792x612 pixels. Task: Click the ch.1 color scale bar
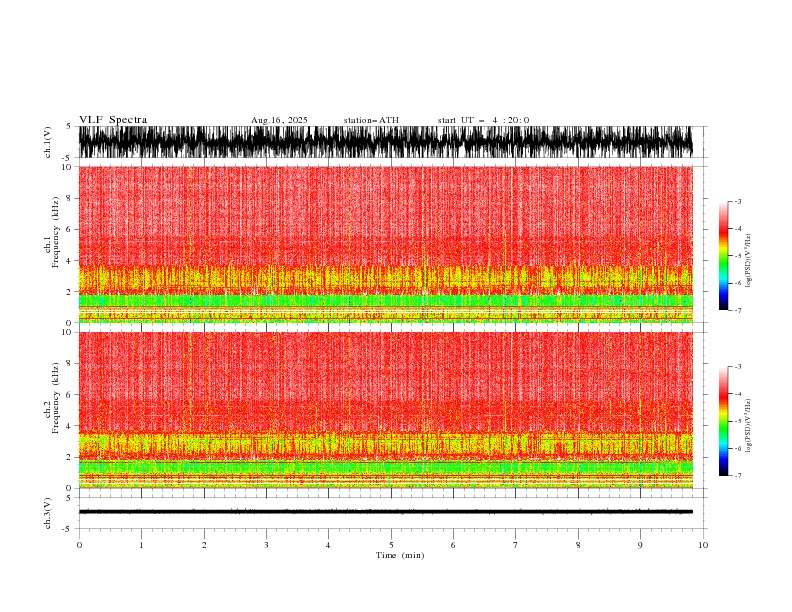(x=723, y=256)
